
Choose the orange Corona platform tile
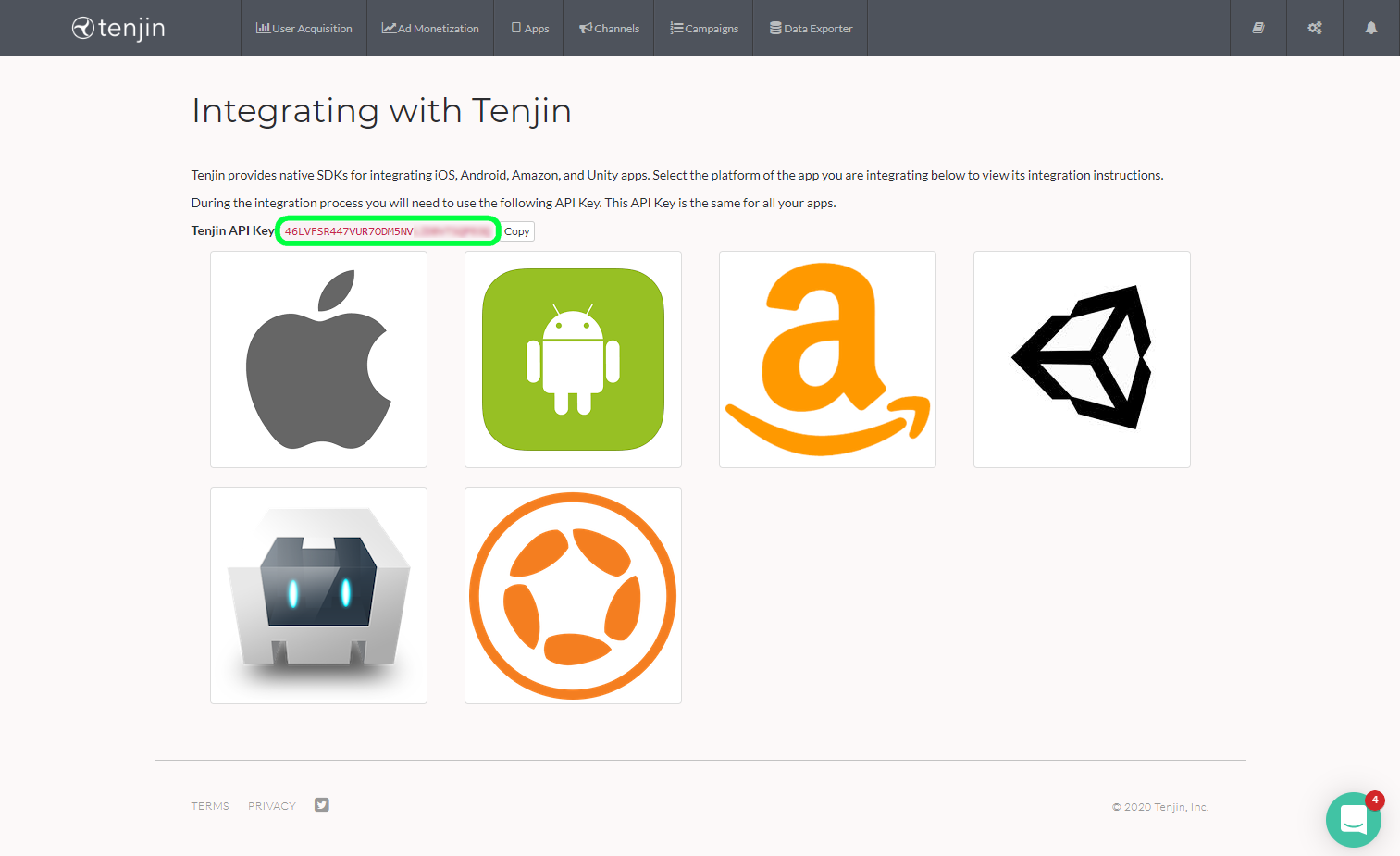[573, 595]
